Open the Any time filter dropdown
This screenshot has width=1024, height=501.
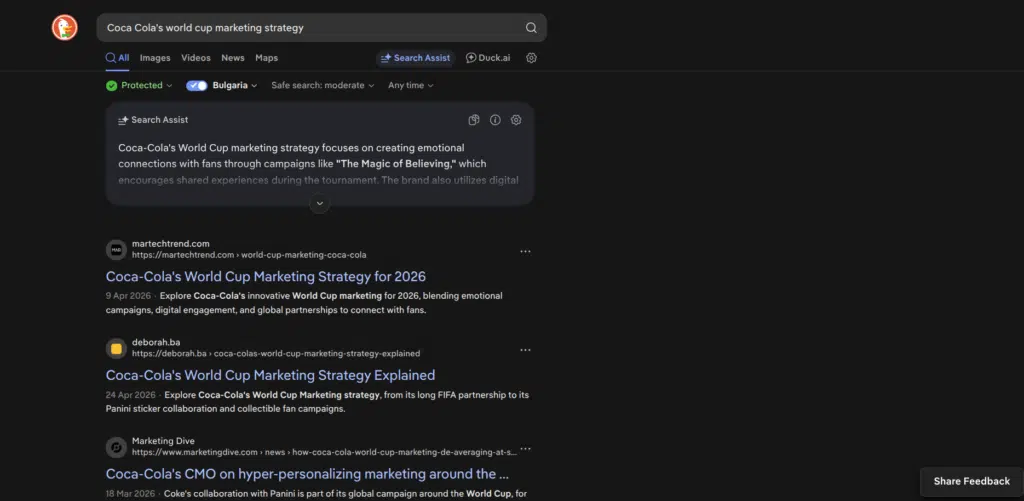pyautogui.click(x=411, y=86)
